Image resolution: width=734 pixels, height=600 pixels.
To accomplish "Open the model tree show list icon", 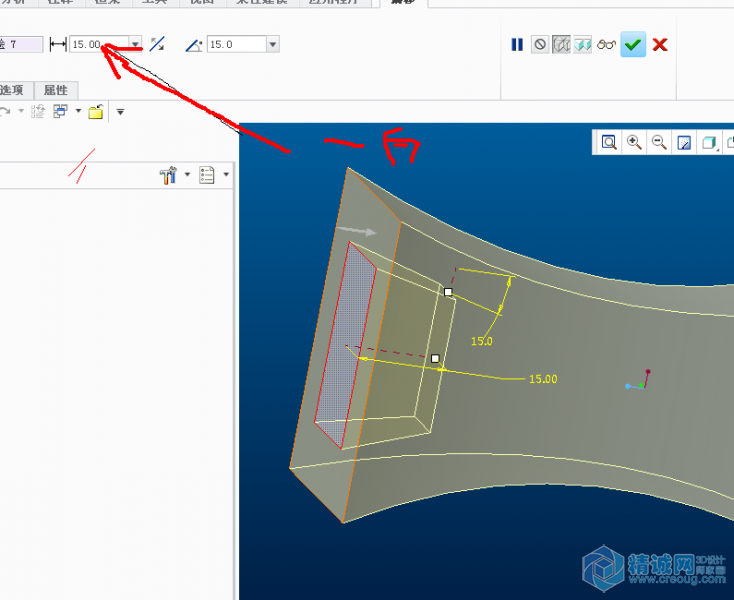I will 206,175.
